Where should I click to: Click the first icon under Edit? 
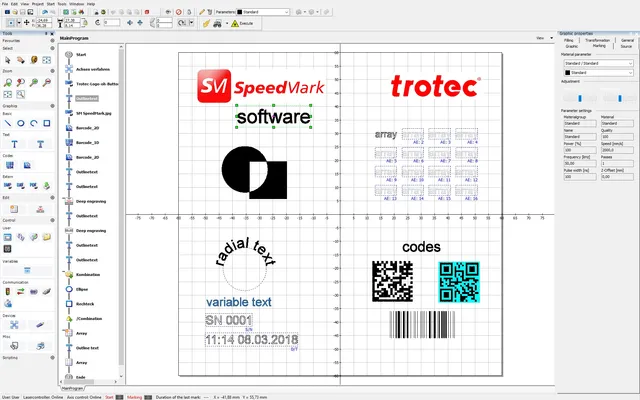pos(14,209)
